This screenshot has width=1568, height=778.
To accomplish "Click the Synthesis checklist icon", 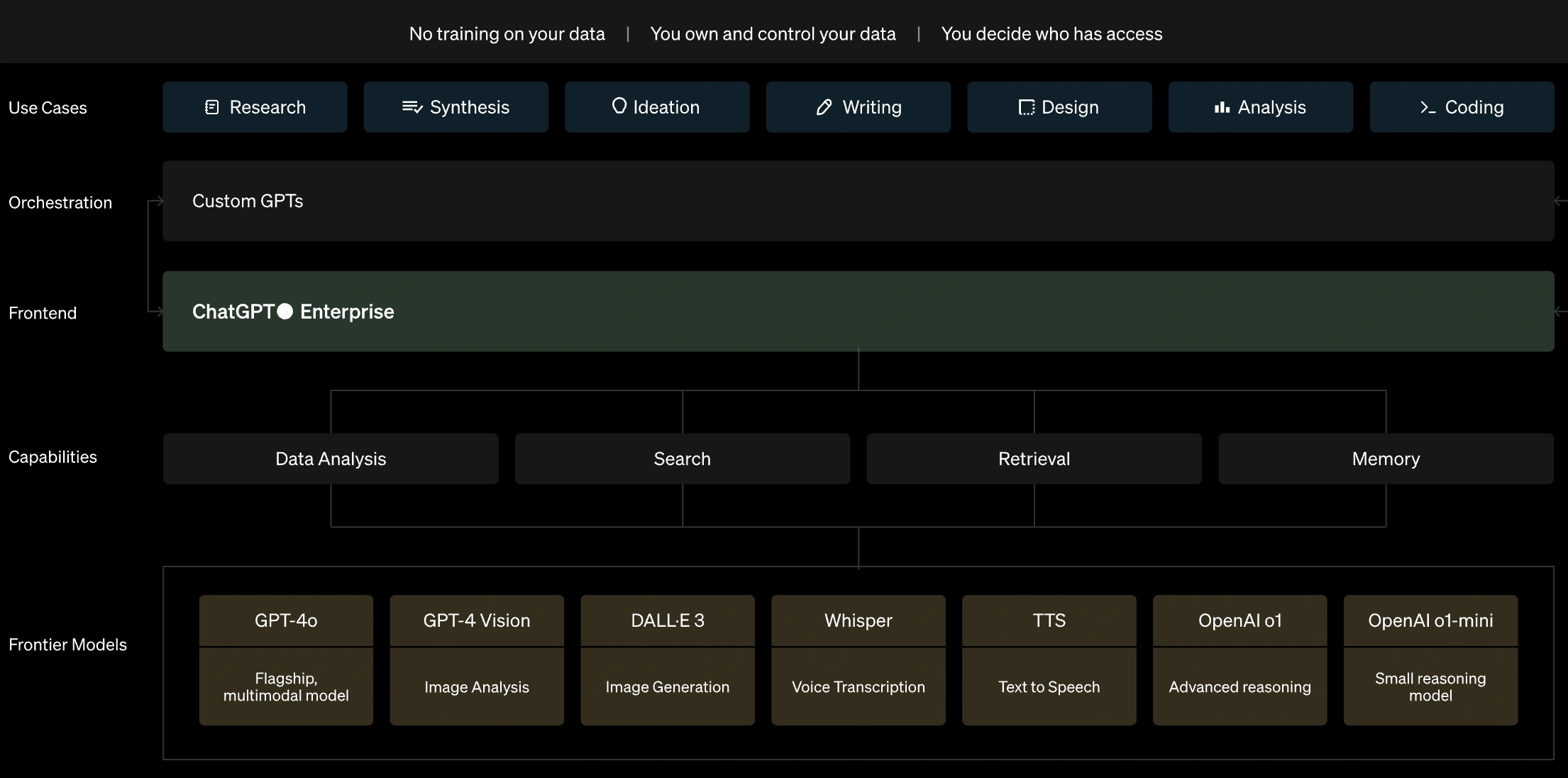I will 412,107.
